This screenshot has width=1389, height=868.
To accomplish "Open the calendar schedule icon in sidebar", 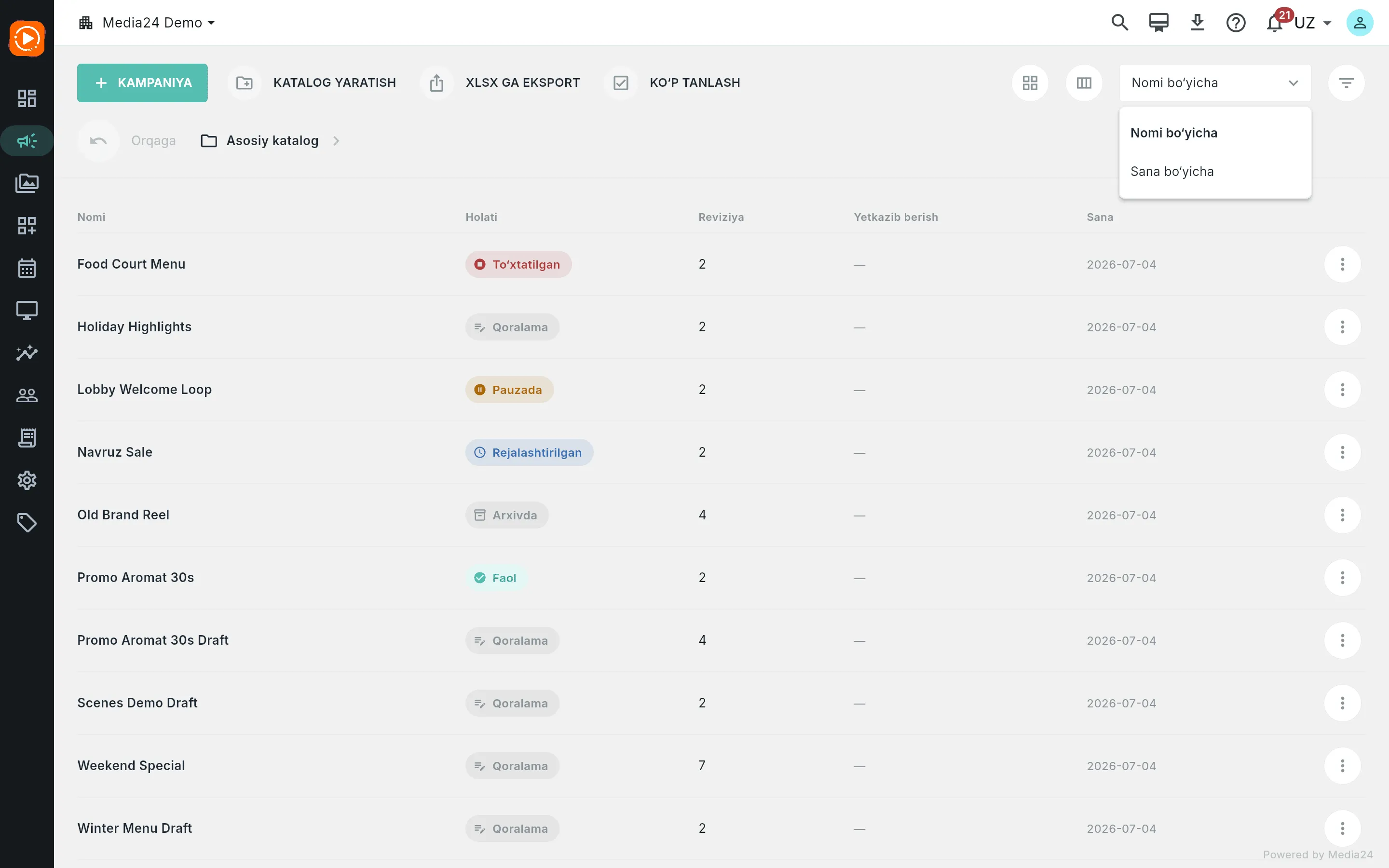I will 27,268.
